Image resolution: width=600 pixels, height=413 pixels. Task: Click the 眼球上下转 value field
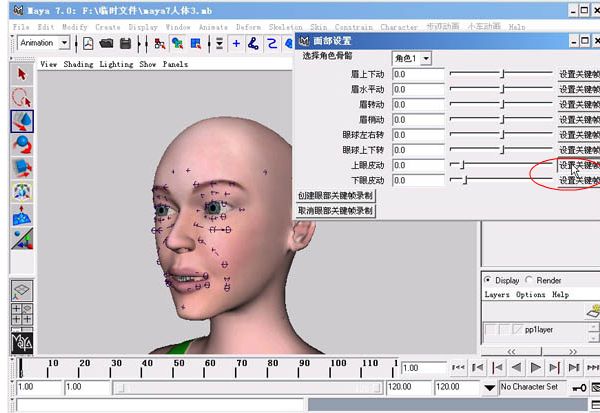click(418, 150)
